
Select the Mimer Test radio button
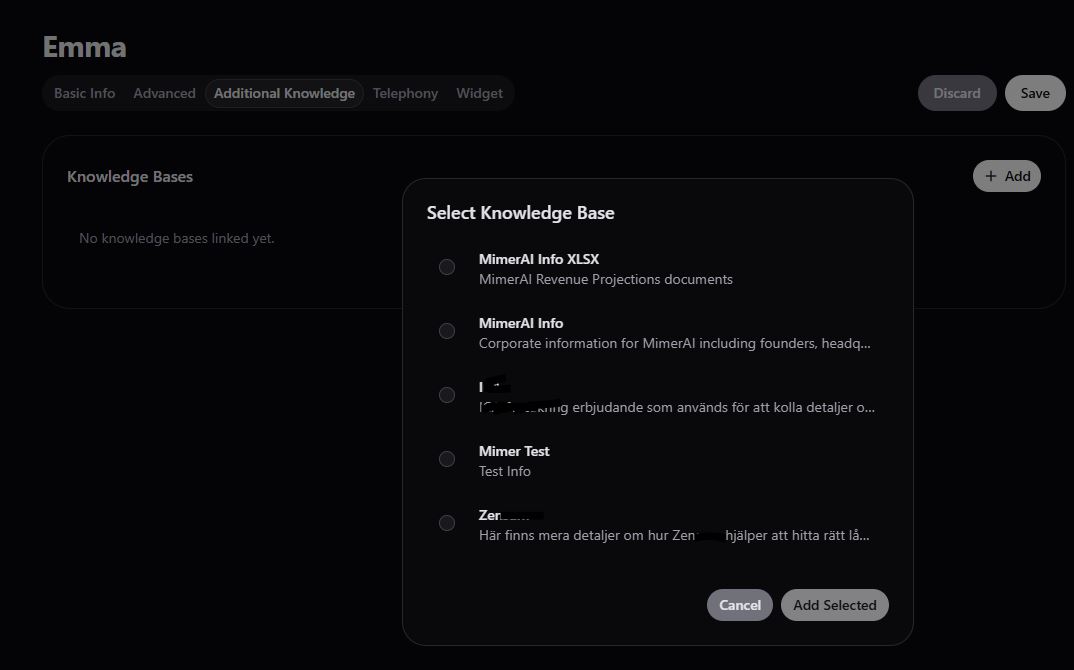pyautogui.click(x=447, y=459)
